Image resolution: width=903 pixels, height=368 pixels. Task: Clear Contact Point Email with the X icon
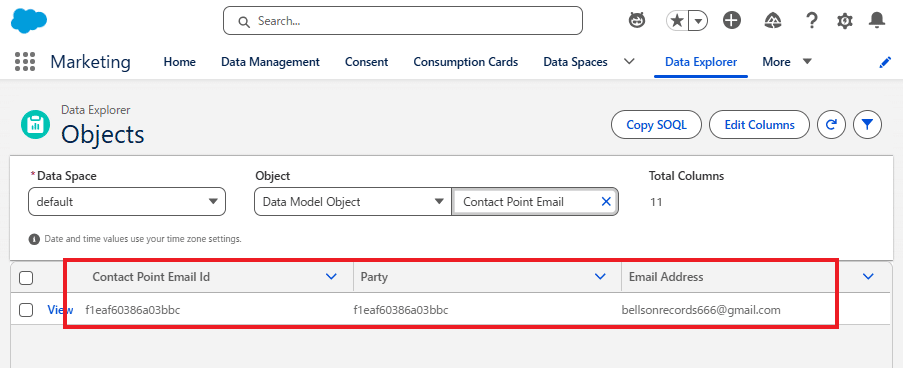(606, 202)
